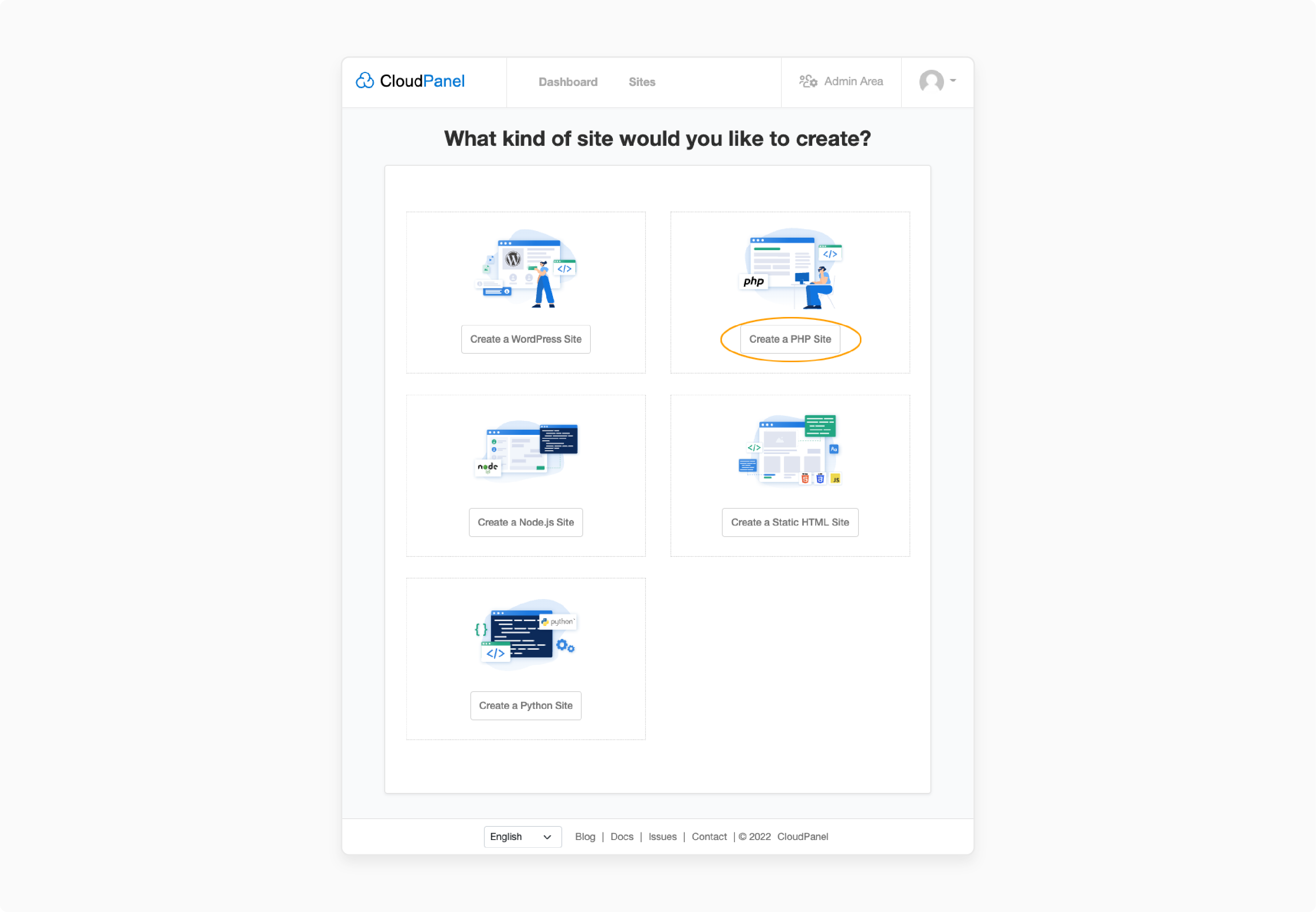Viewport: 1316px width, 912px height.
Task: Expand the user account dropdown arrow
Action: pos(953,80)
